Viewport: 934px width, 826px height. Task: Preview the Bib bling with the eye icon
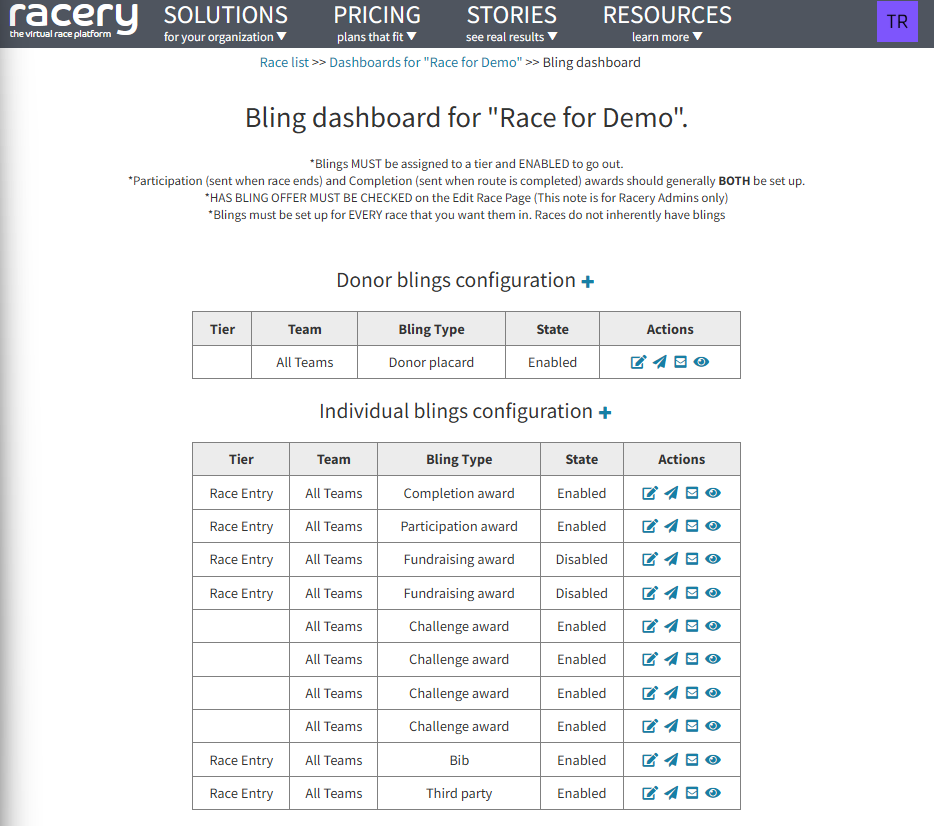pos(712,760)
